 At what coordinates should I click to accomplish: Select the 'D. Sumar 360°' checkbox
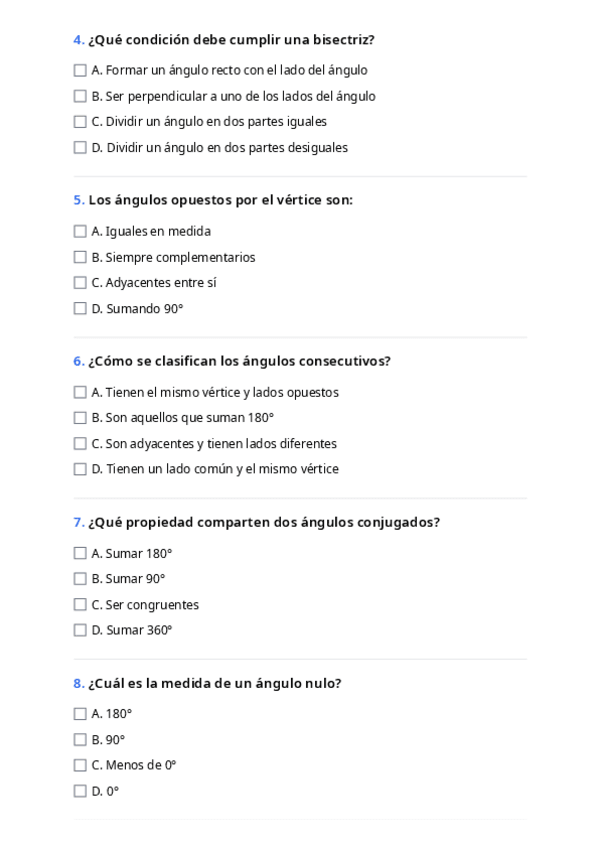80,631
